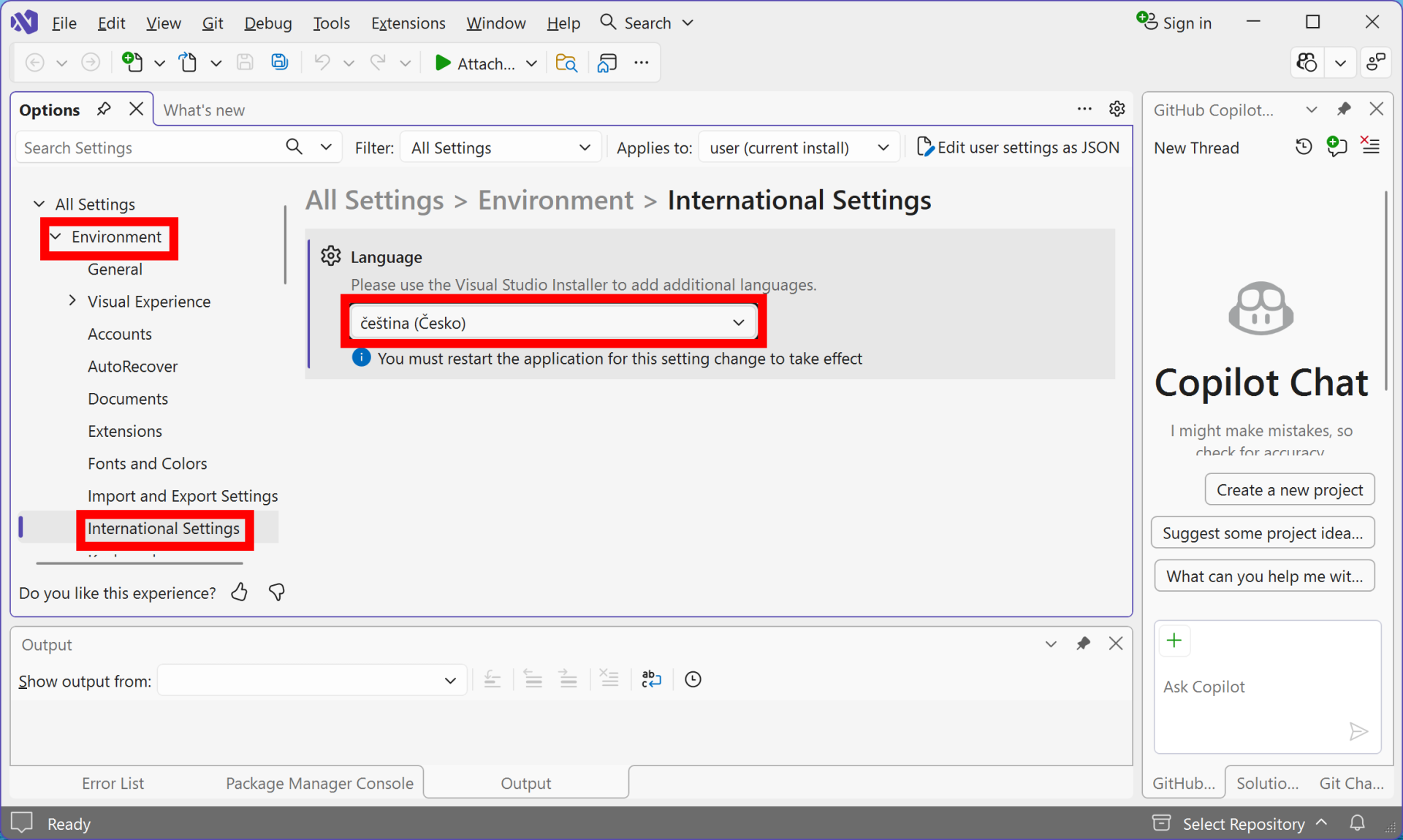Select Fonts and Colors in settings tree
This screenshot has width=1403, height=840.
148,463
